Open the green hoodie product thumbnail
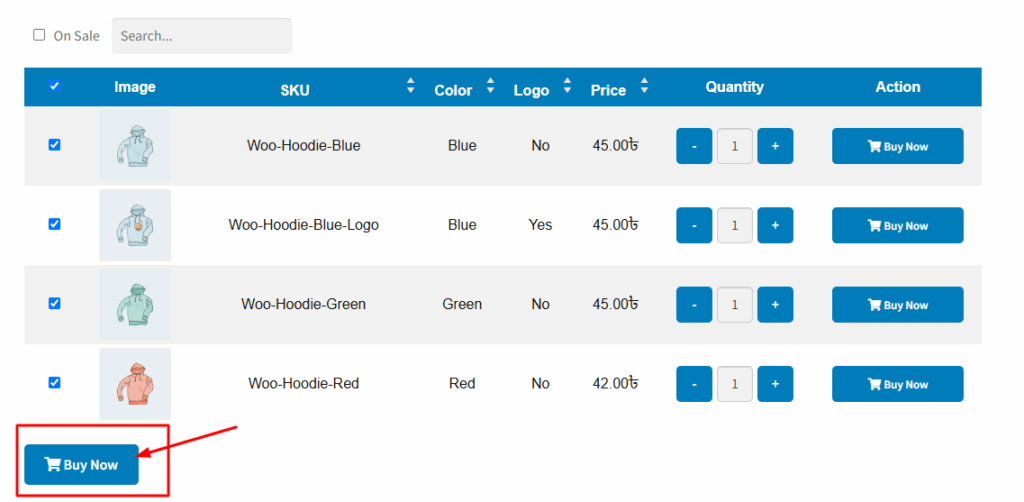The height and width of the screenshot is (502, 1024). point(135,305)
